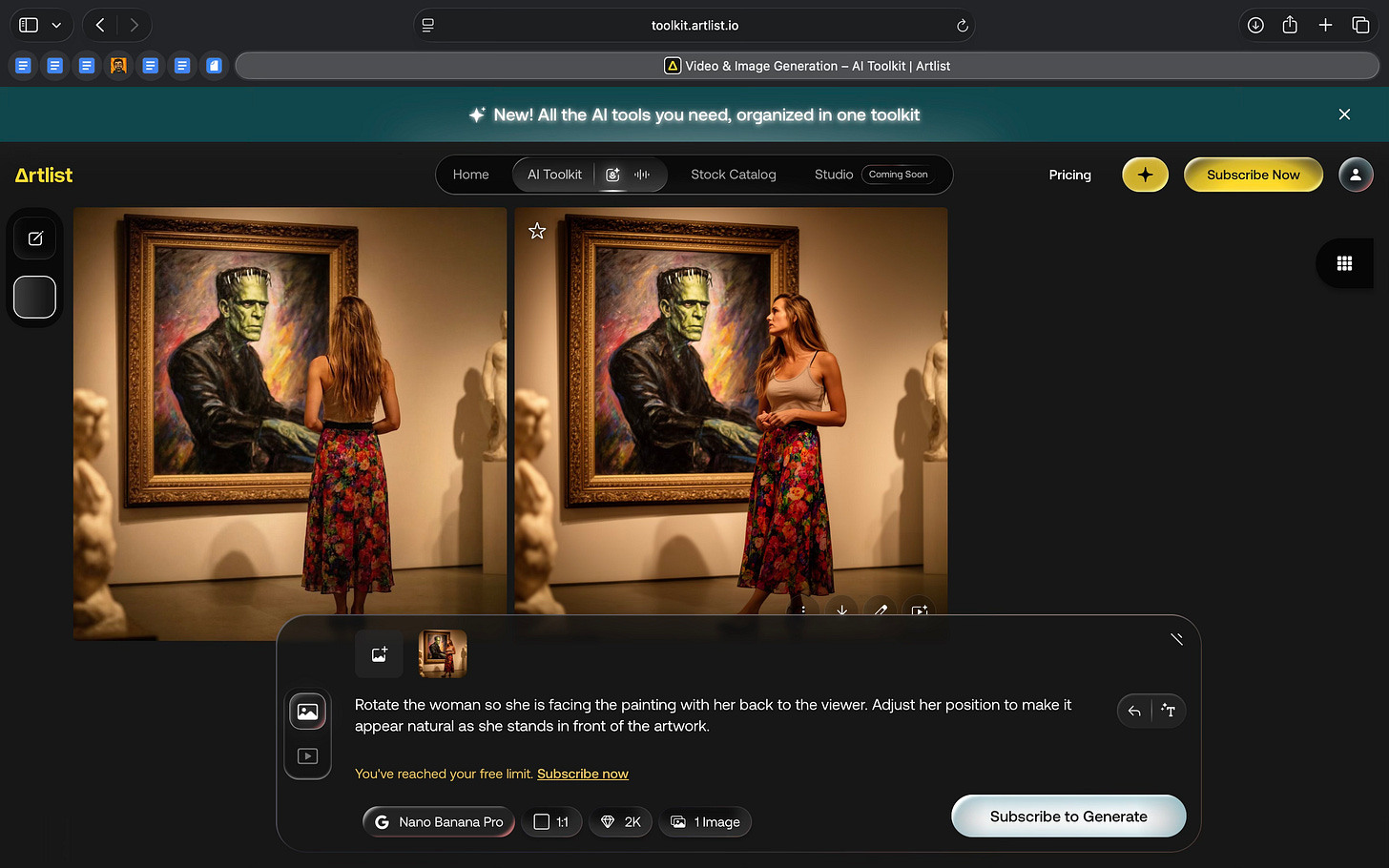1389x868 pixels.
Task: Generate a video from the second image
Action: point(920,610)
